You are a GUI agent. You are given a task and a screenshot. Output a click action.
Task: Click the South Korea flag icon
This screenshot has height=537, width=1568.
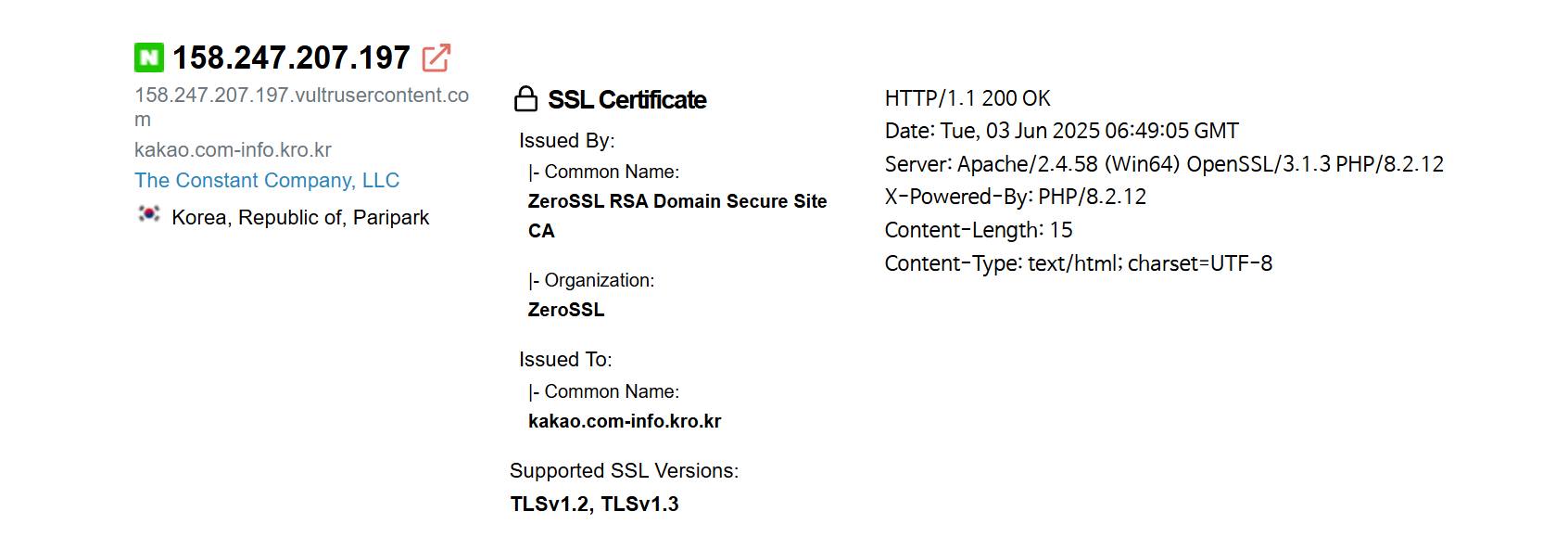[x=148, y=214]
